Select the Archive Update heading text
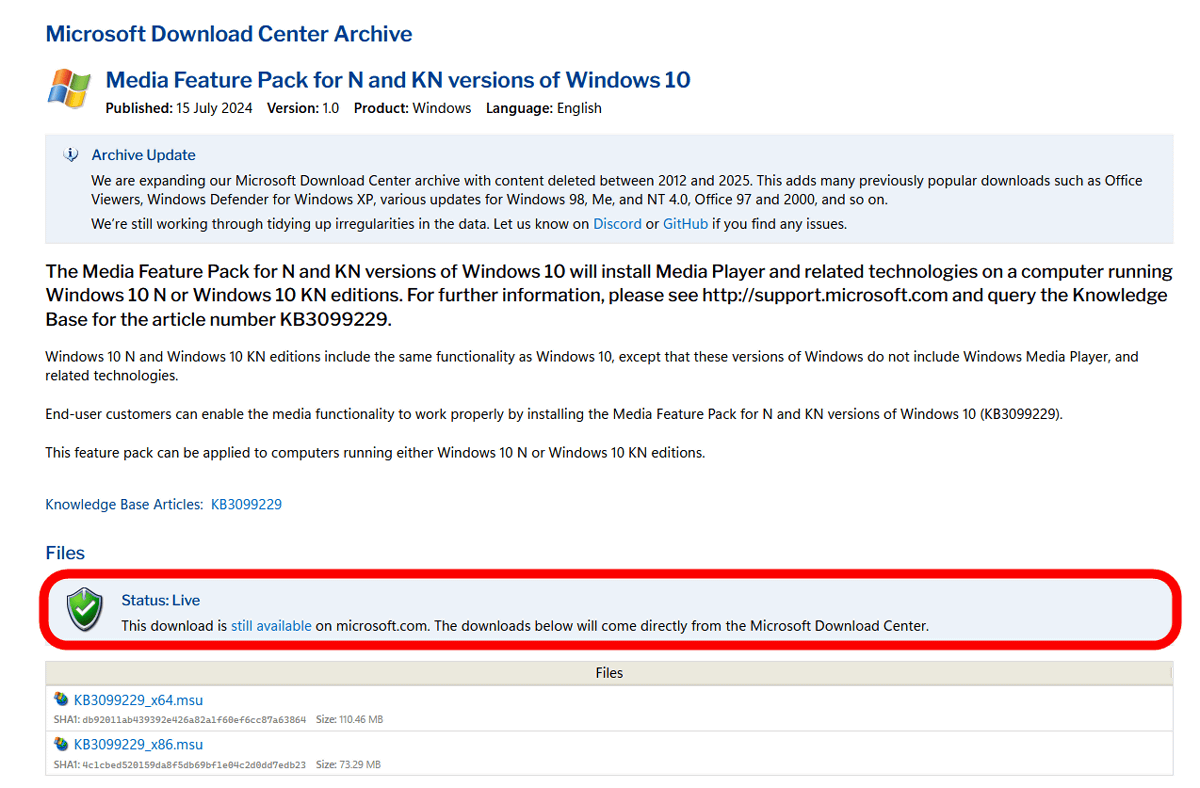 [x=143, y=155]
